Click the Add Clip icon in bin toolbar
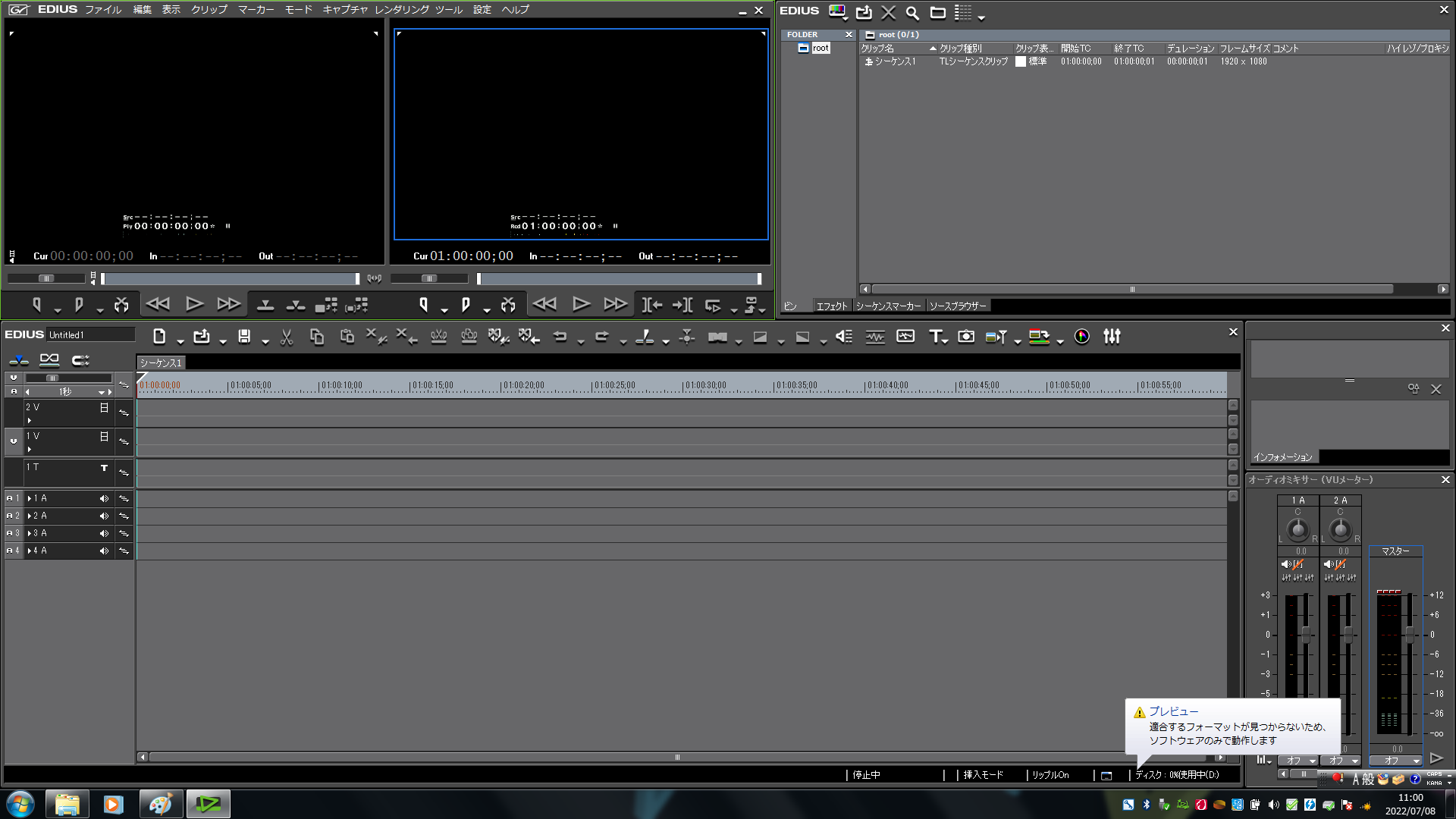 [x=864, y=13]
